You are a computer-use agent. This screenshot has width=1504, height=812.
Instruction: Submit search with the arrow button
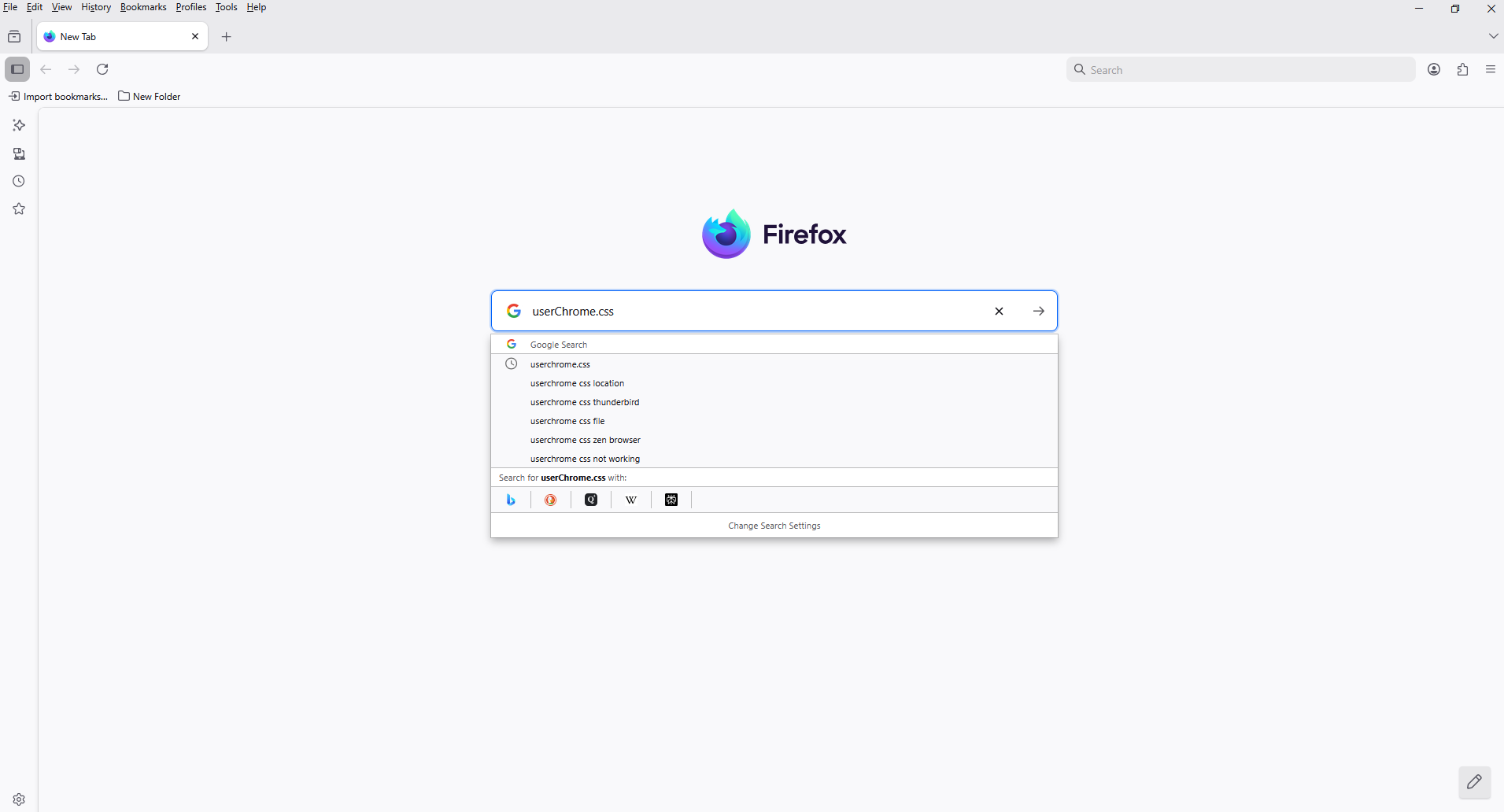coord(1039,311)
